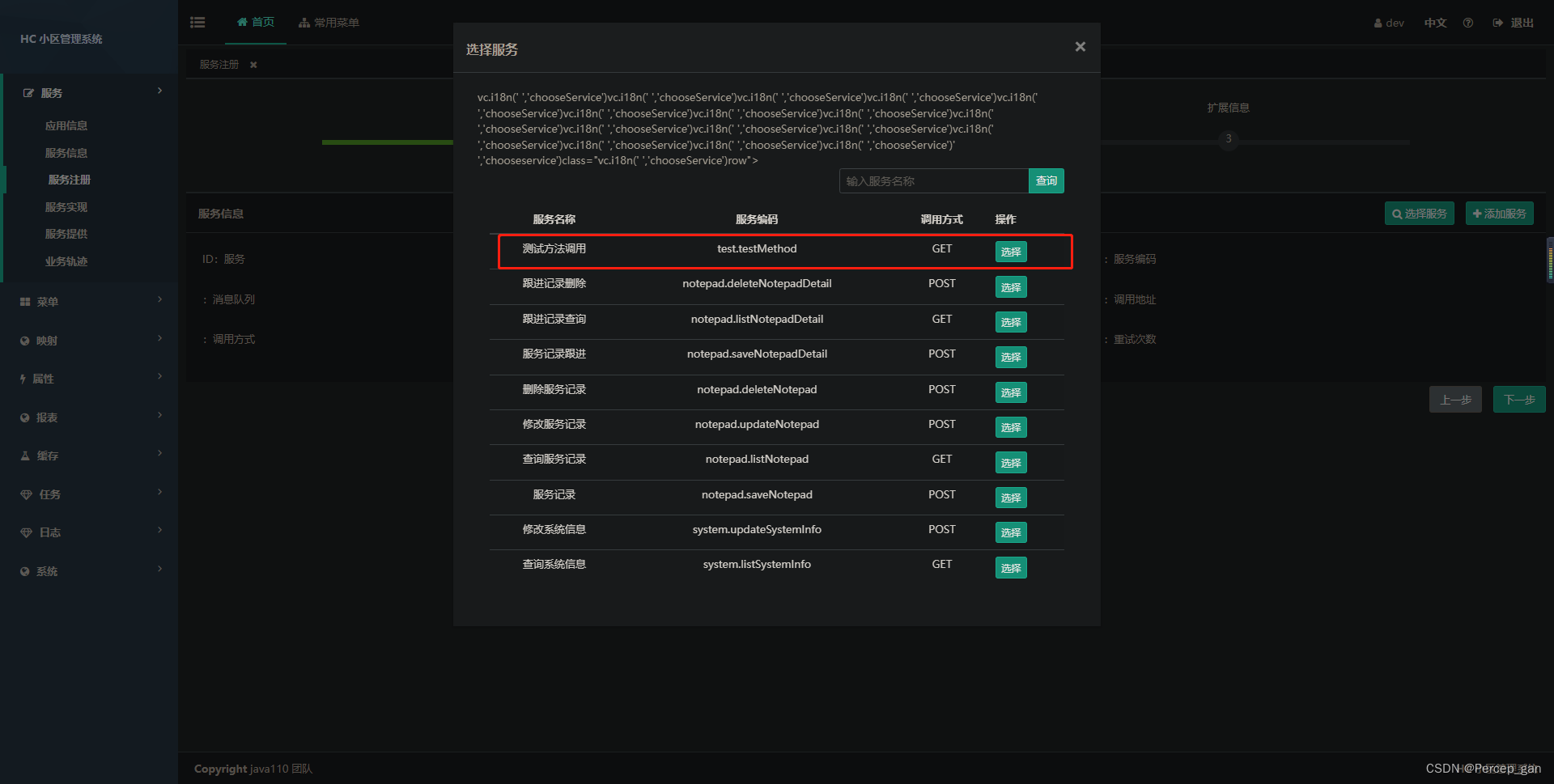
Task: Open 服务信息 in sidebar
Action: (x=66, y=153)
